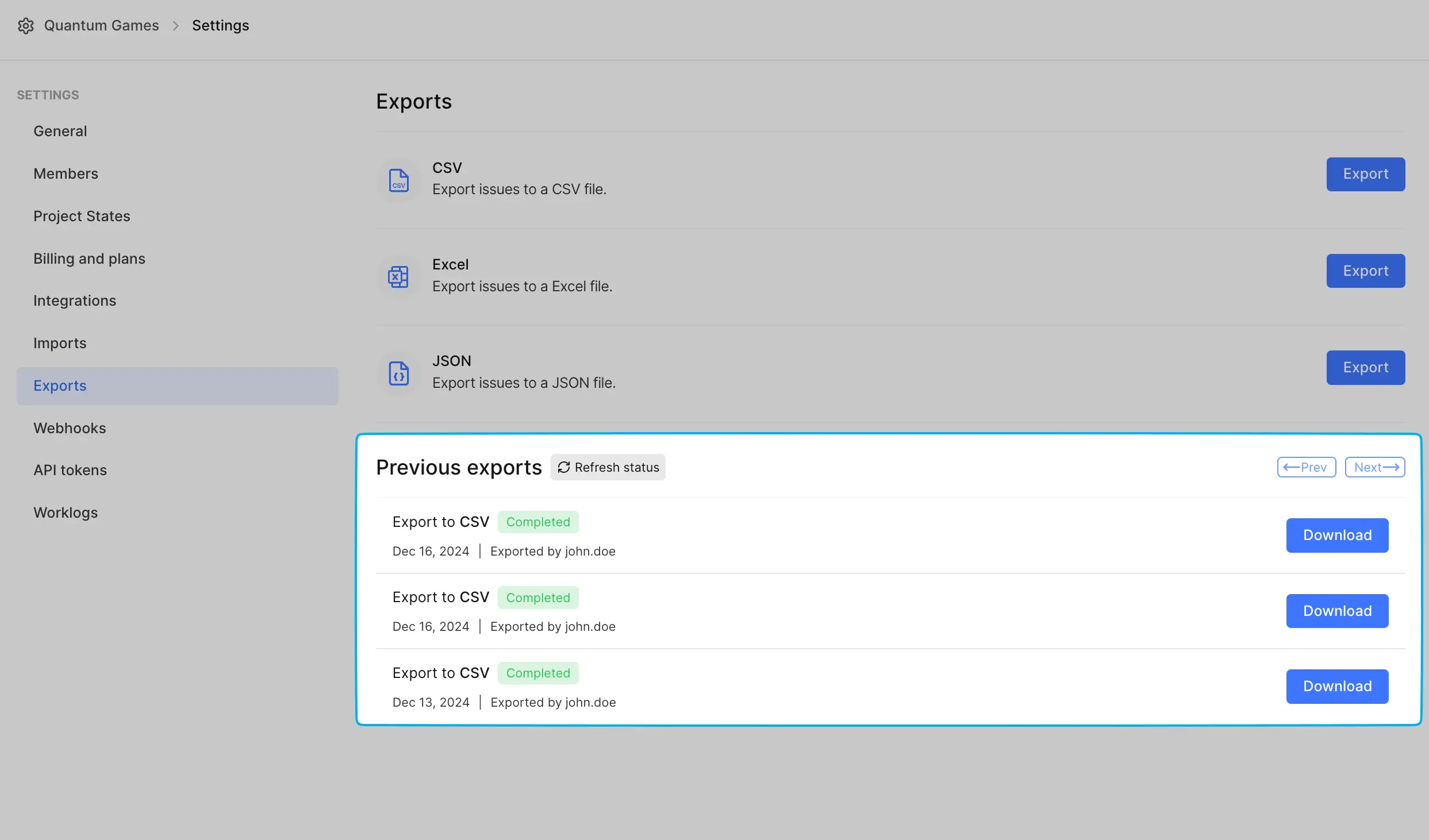Expand the Worklogs settings section
The image size is (1429, 840).
pos(64,512)
